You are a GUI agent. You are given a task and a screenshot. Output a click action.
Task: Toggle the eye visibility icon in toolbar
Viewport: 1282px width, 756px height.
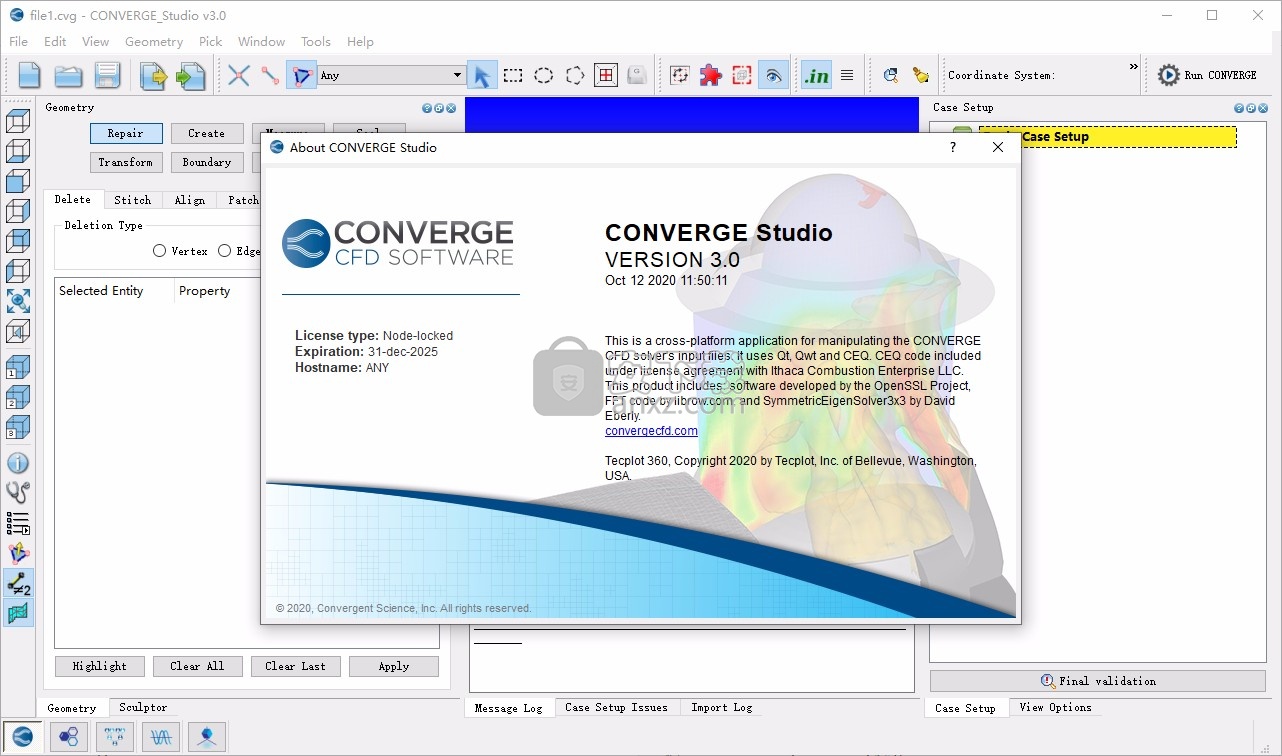click(773, 75)
